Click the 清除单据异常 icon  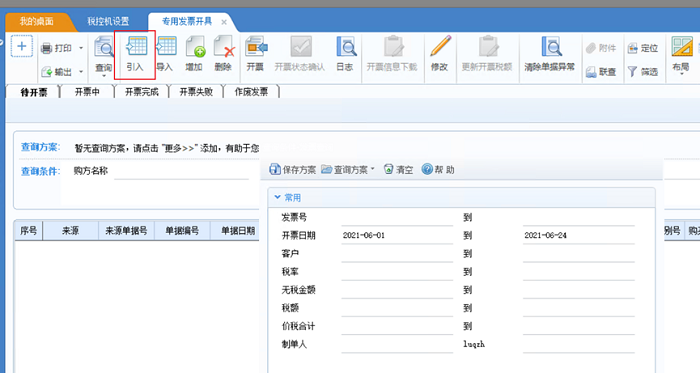(551, 46)
